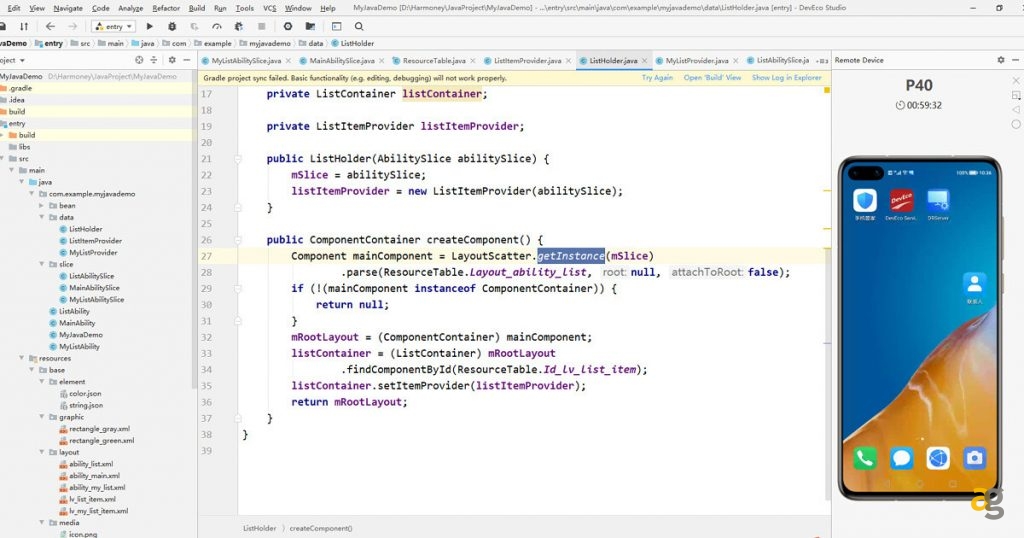Open the VCS menu
The image size is (1024, 538).
tap(269, 8)
